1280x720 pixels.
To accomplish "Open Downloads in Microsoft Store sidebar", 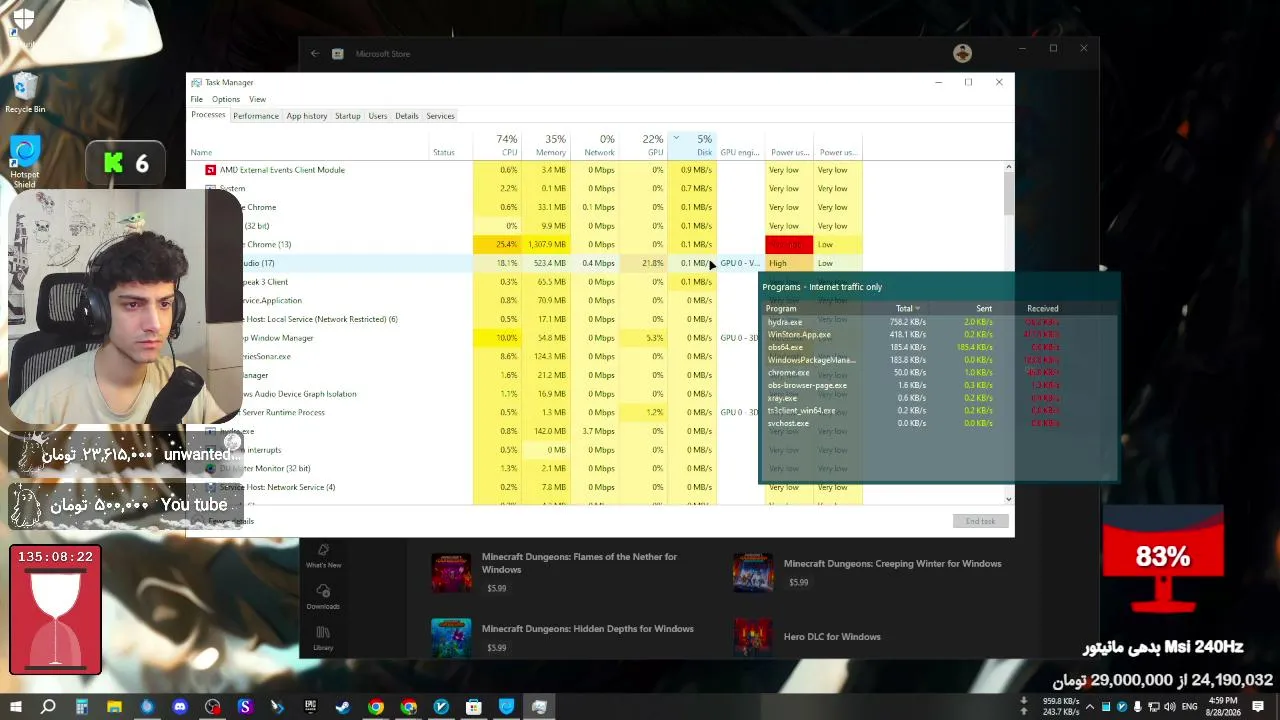I will (x=323, y=598).
